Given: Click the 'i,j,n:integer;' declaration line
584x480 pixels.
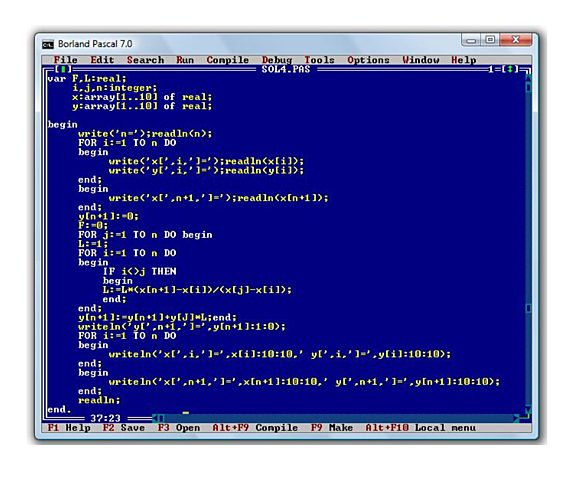Looking at the screenshot, I should point(115,88).
